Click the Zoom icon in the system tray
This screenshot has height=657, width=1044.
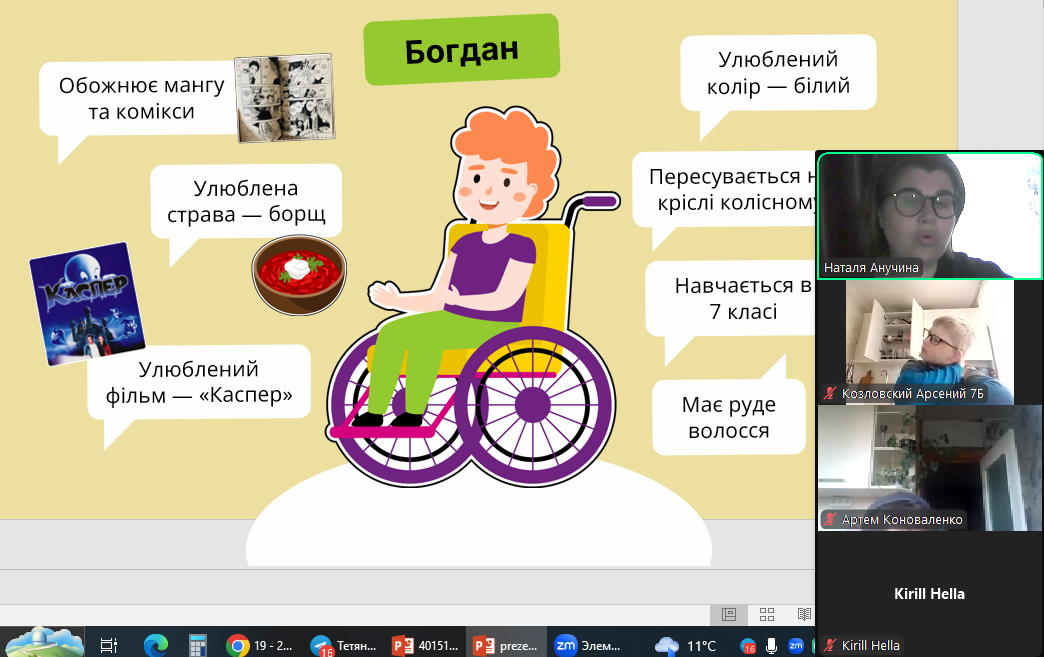(x=796, y=645)
